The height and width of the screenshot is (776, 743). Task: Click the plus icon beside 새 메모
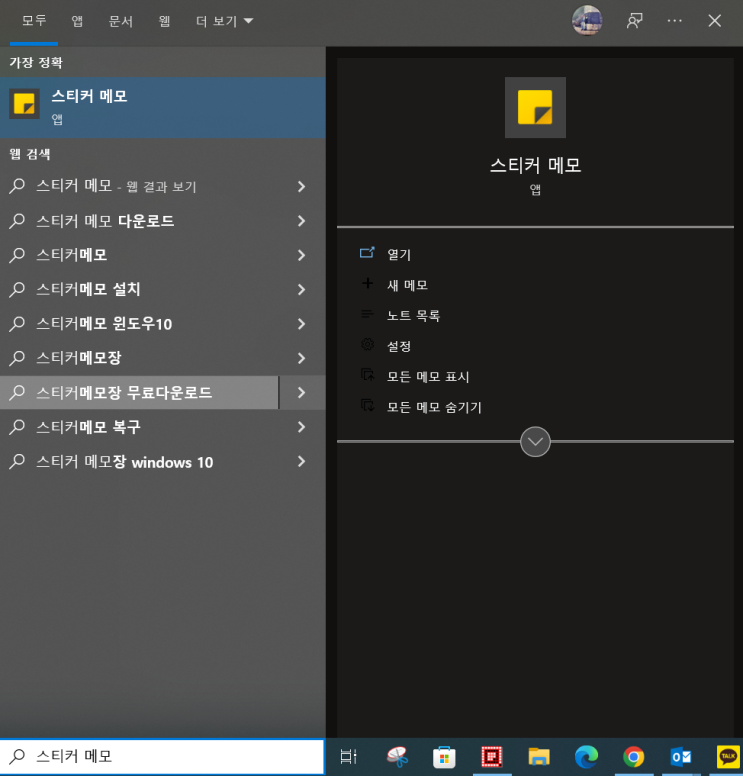[367, 284]
